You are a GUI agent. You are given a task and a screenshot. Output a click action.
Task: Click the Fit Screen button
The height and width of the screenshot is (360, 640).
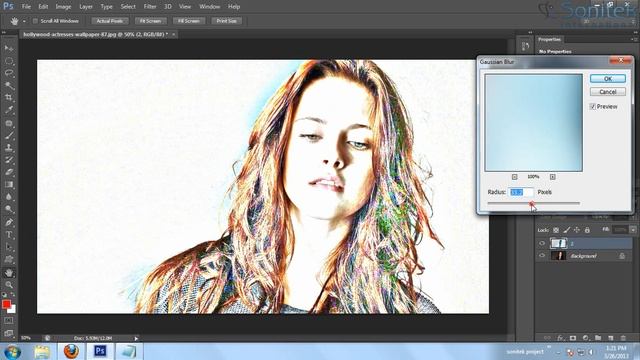(x=150, y=21)
